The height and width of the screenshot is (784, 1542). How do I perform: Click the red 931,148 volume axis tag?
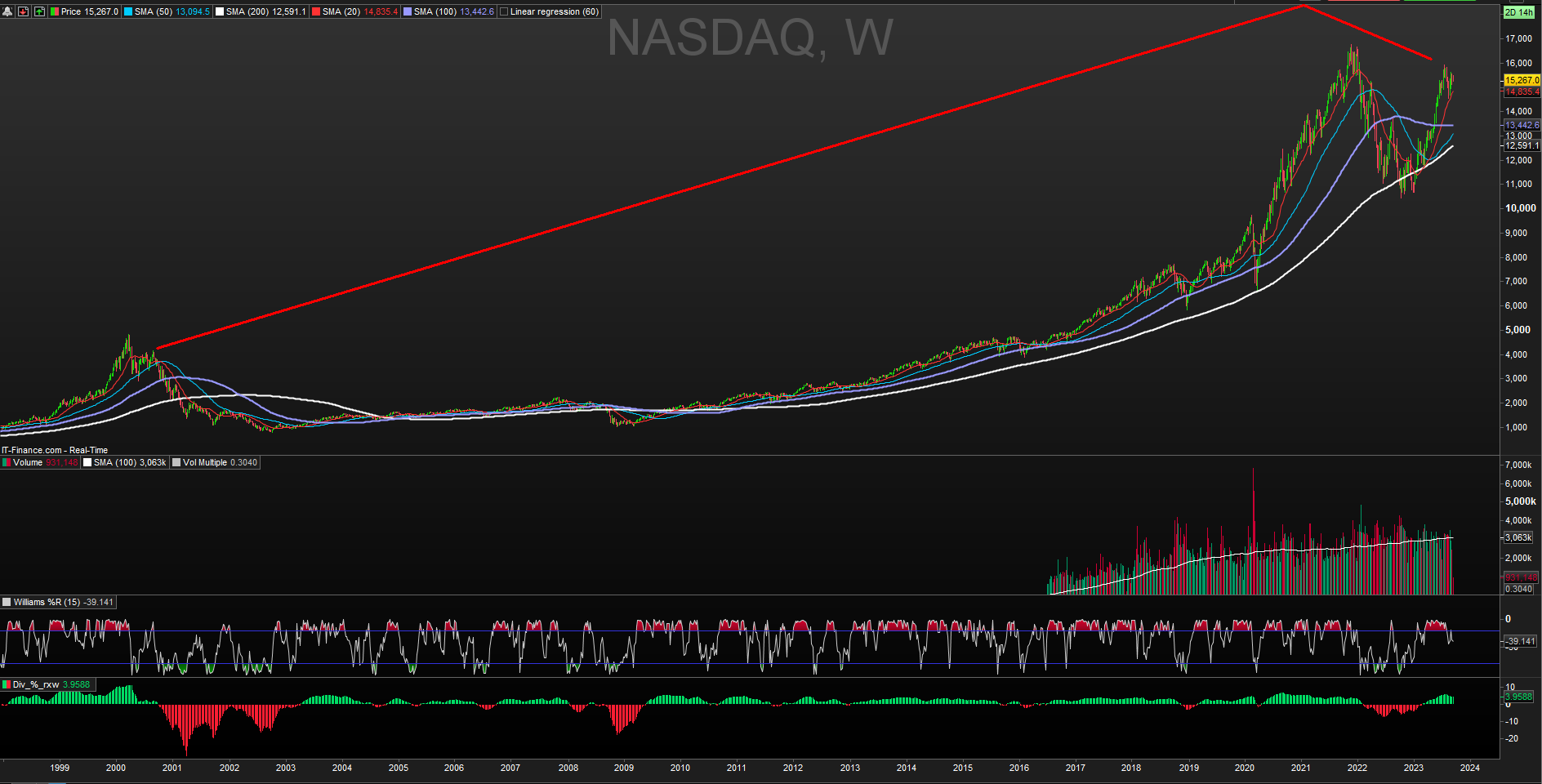[x=1520, y=577]
